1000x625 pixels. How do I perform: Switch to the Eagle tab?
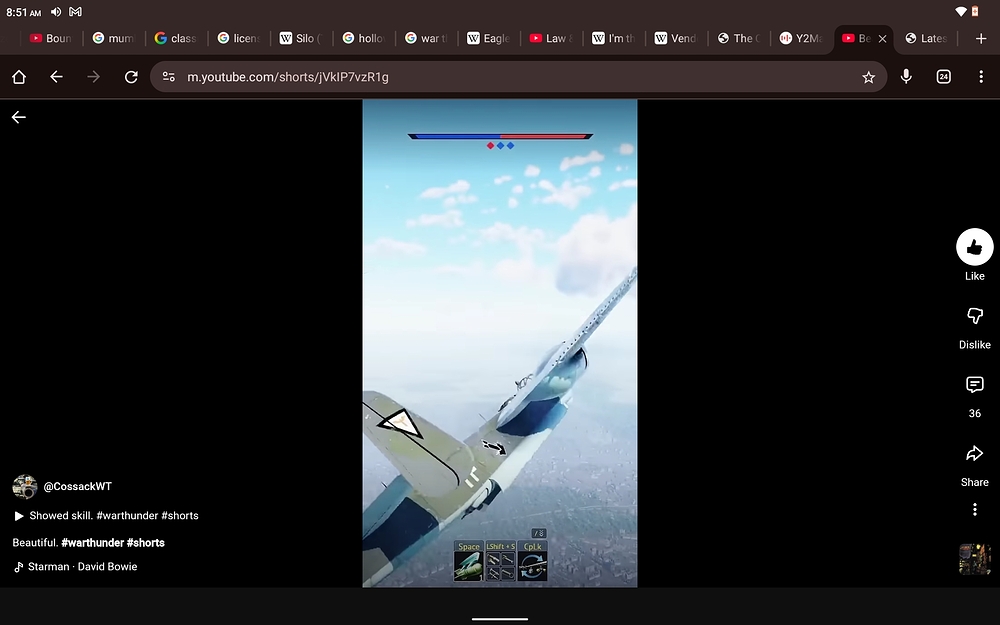[488, 38]
